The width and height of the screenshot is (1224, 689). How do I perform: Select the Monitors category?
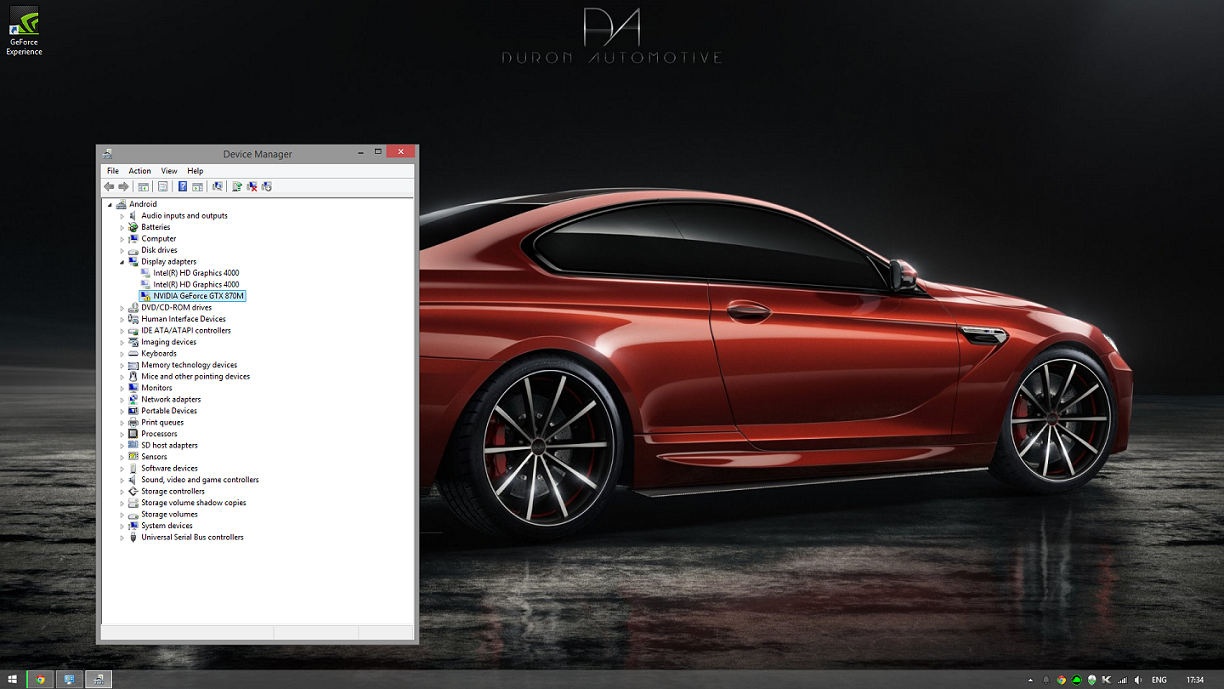click(156, 388)
